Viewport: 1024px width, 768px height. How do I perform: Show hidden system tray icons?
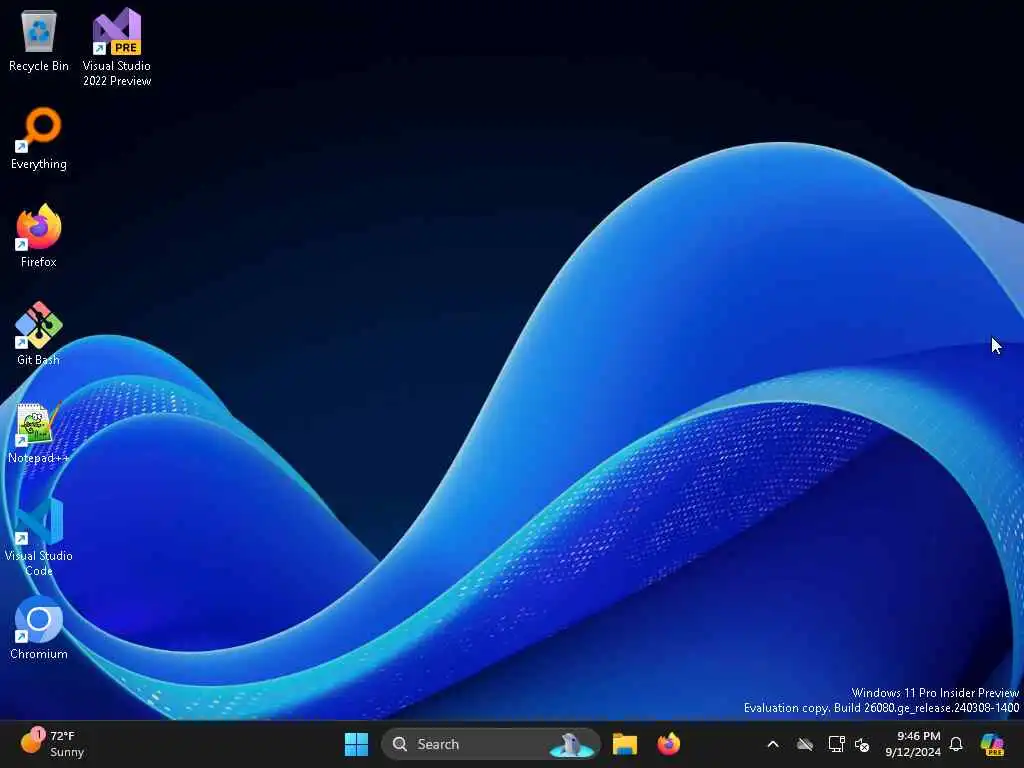pyautogui.click(x=773, y=744)
